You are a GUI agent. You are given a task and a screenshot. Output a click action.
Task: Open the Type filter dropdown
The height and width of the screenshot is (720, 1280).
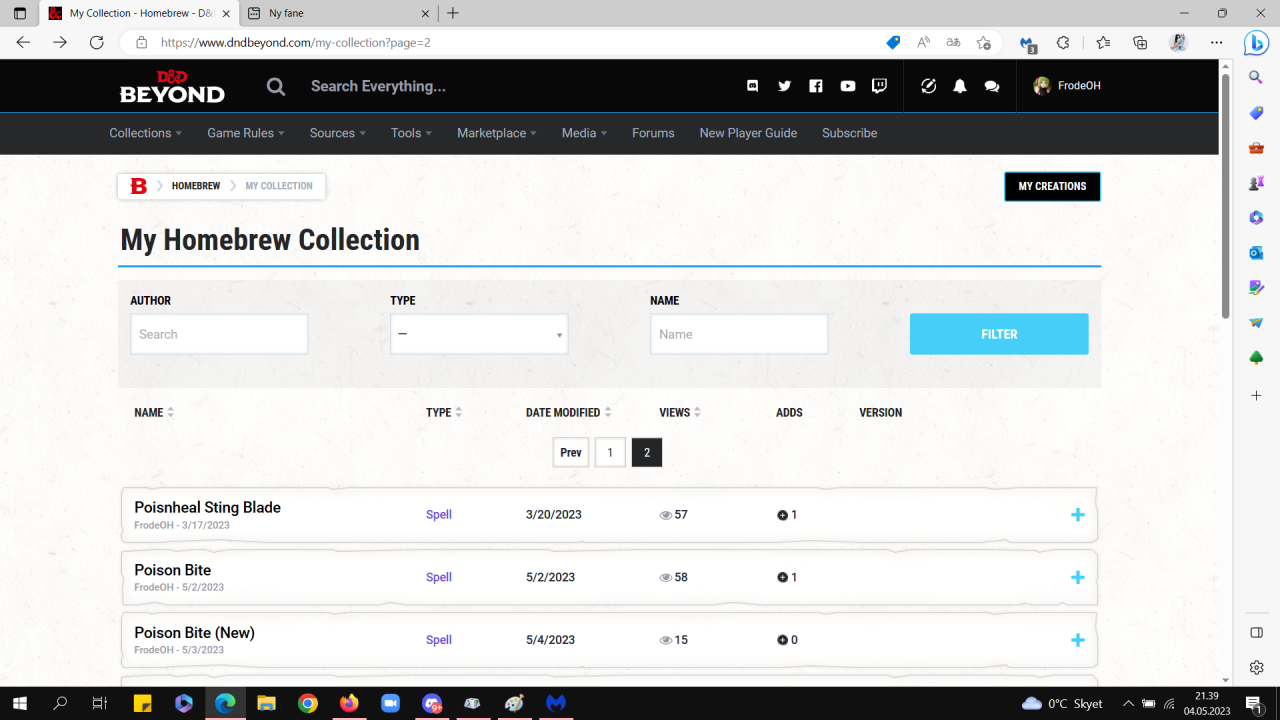(x=479, y=334)
